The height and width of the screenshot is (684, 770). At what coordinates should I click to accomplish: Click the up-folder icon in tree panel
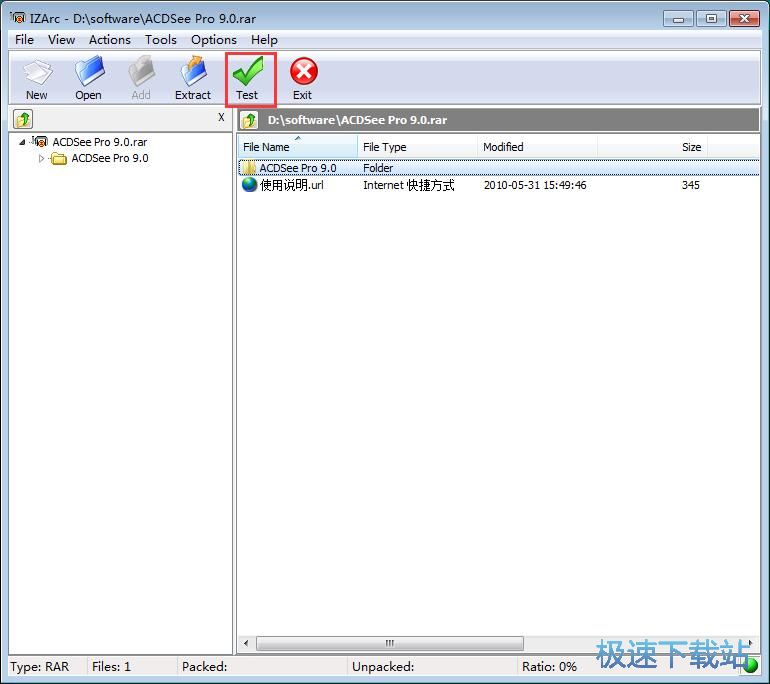coord(23,120)
